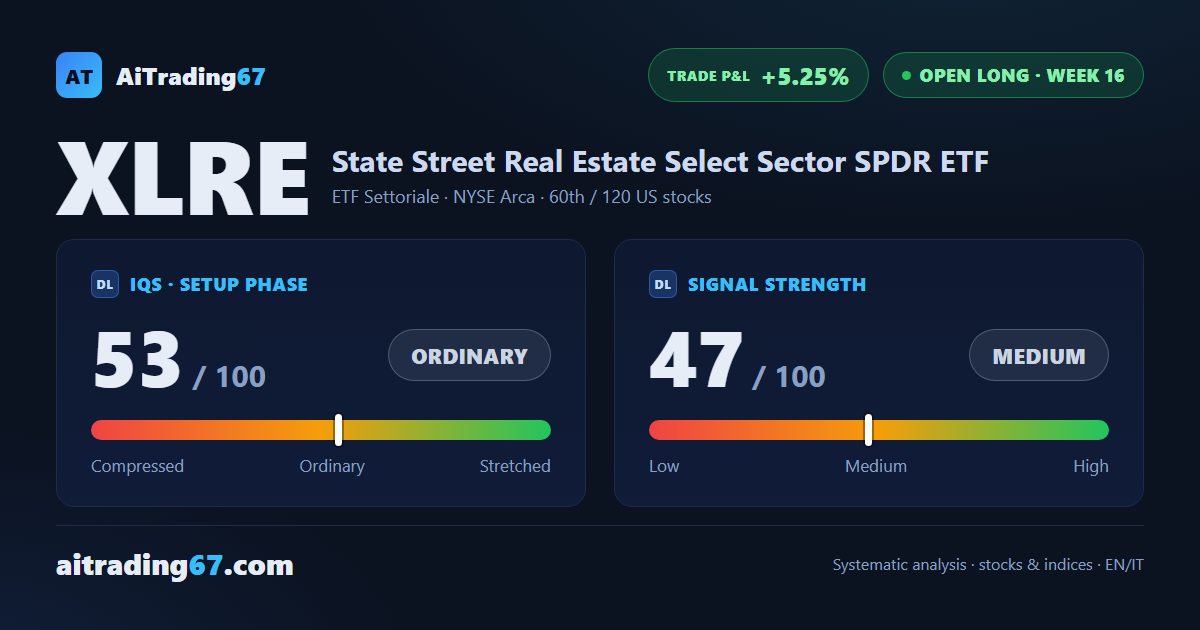Click the AT logo icon
This screenshot has height=630, width=1200.
coord(79,75)
